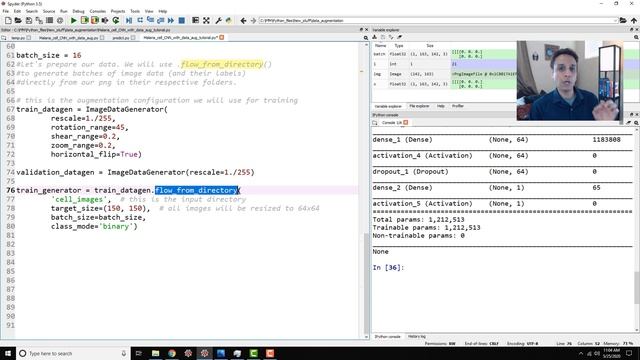The height and width of the screenshot is (360, 640).
Task: Open the Tools menu
Action: (x=135, y=11)
